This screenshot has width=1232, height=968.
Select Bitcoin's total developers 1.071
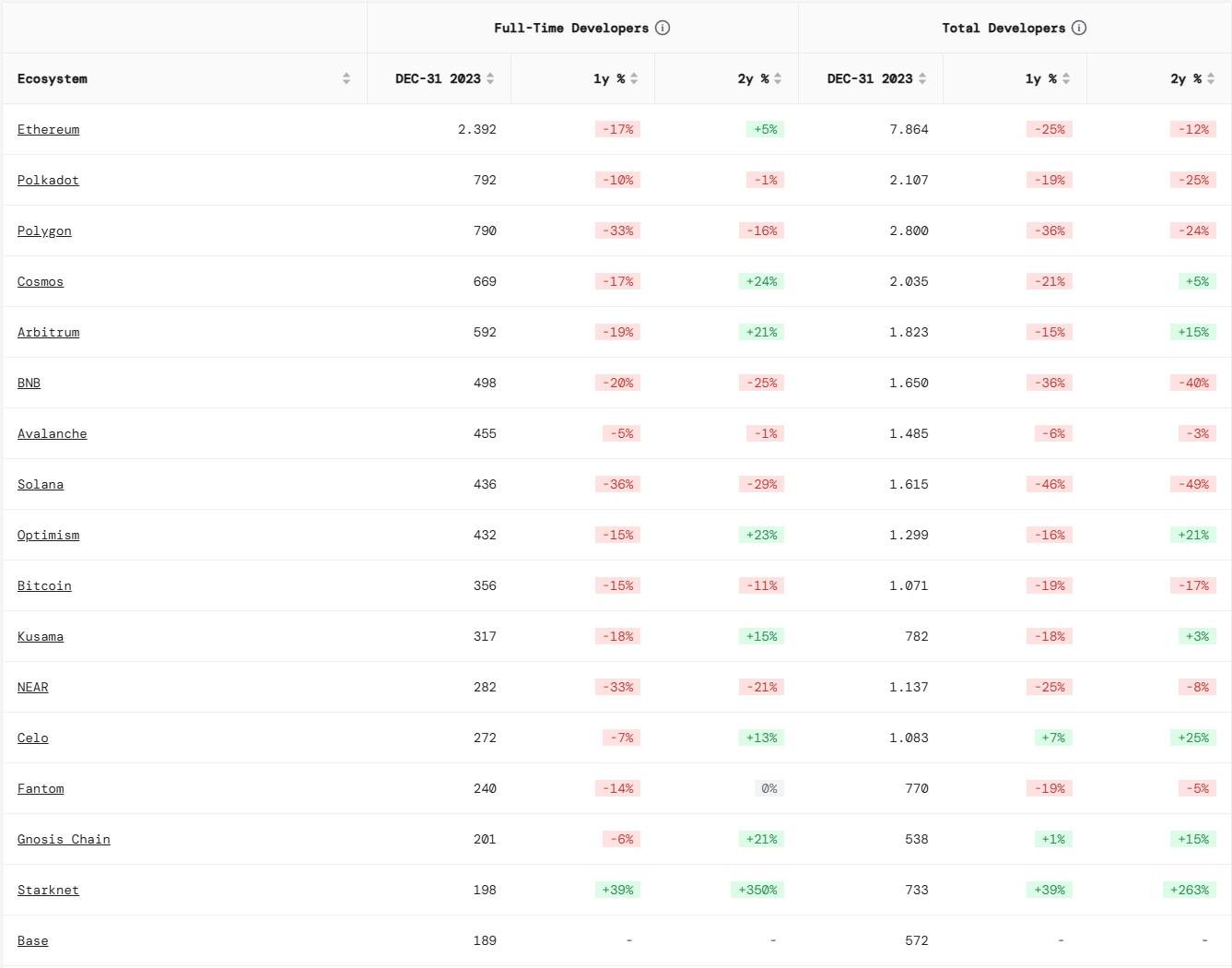click(x=909, y=585)
